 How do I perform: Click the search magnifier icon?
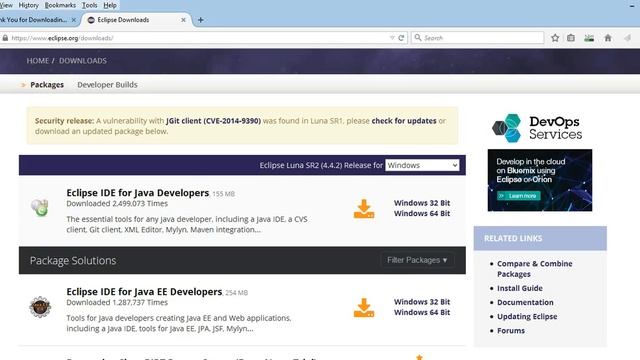[418, 38]
